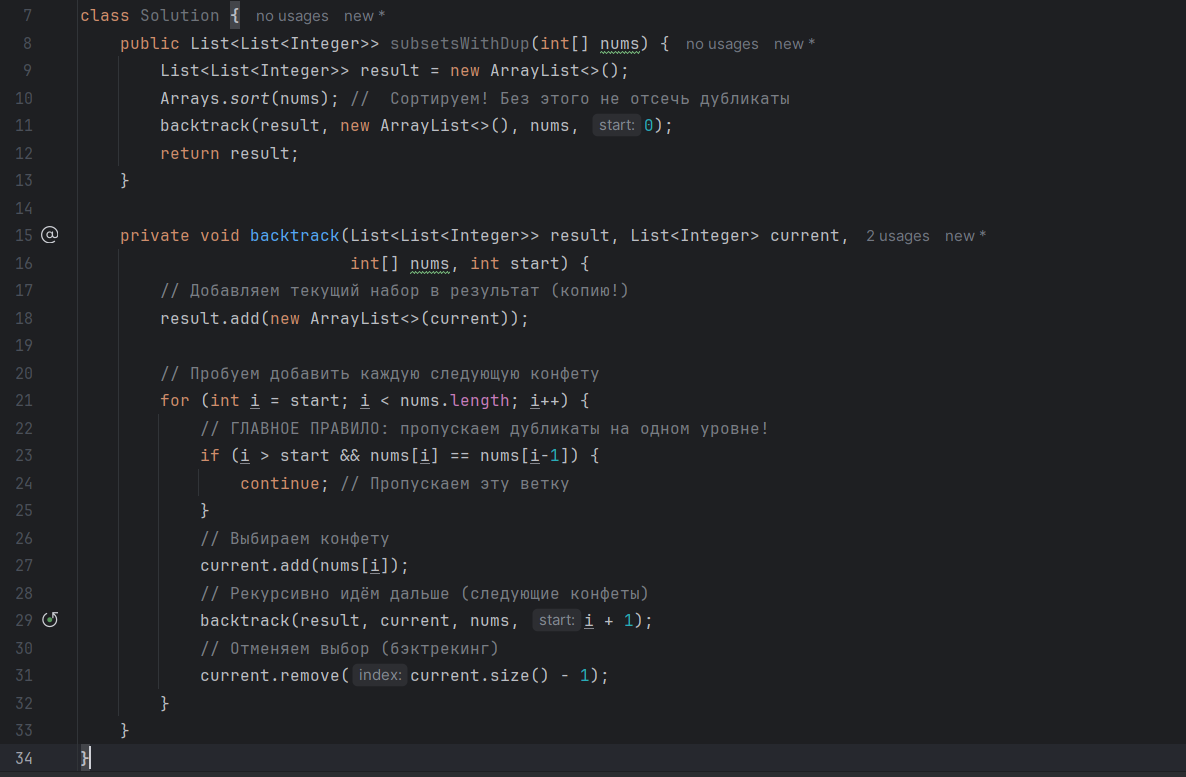Click the 'continue' keyword on line 24

click(x=280, y=483)
